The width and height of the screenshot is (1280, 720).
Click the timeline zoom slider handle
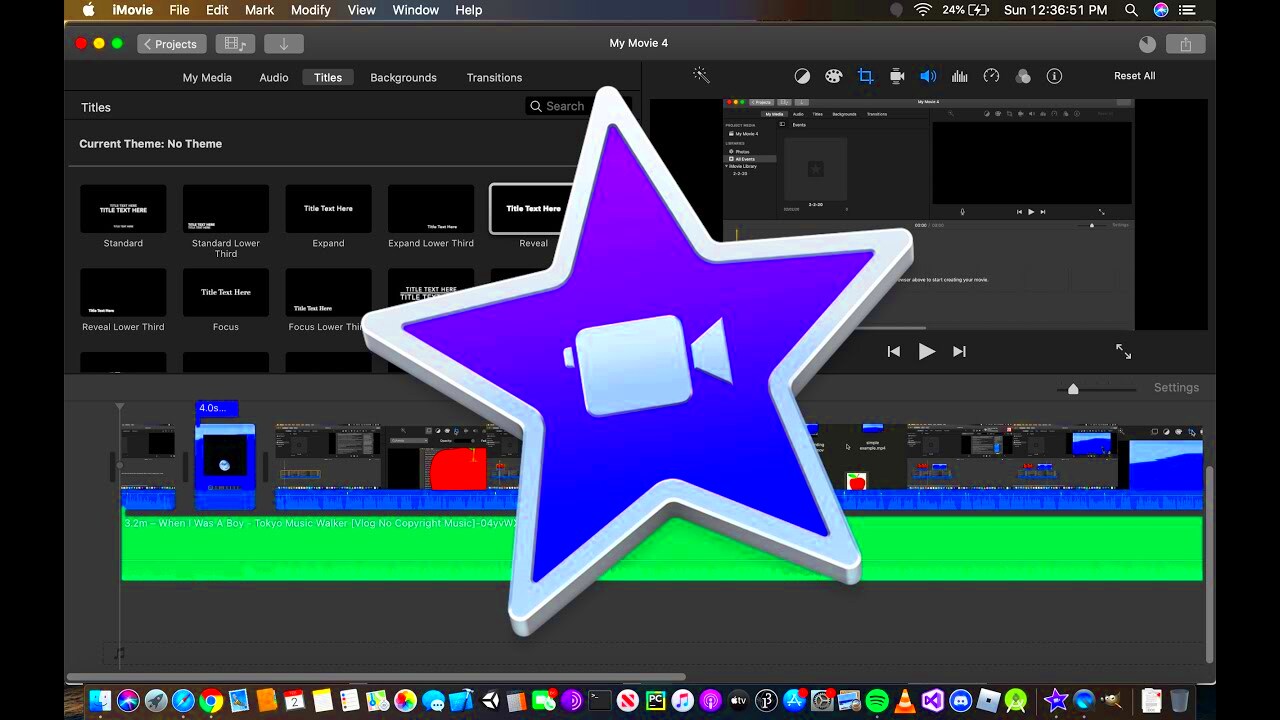1073,388
